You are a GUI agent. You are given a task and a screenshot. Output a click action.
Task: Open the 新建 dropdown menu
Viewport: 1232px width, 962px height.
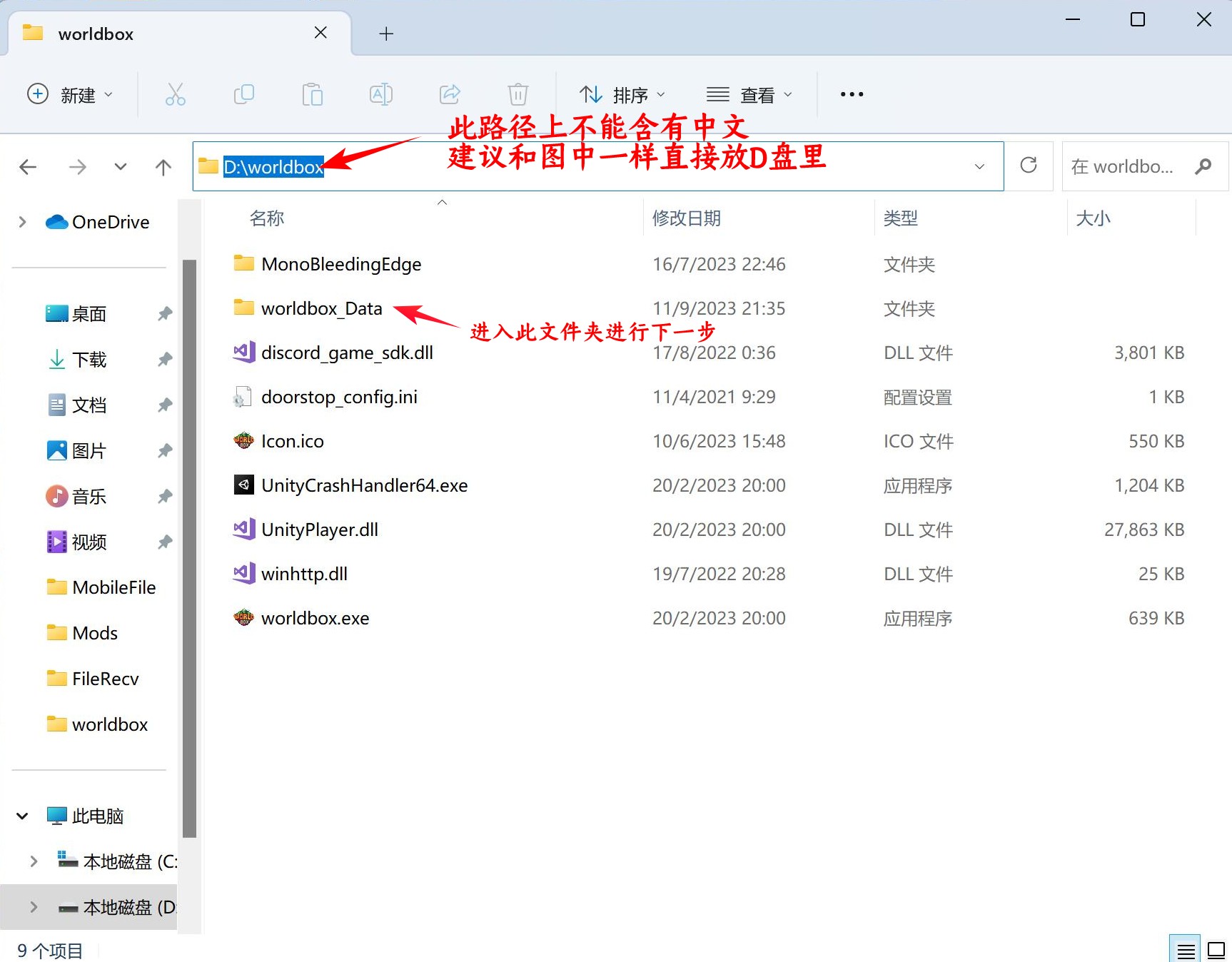[70, 94]
